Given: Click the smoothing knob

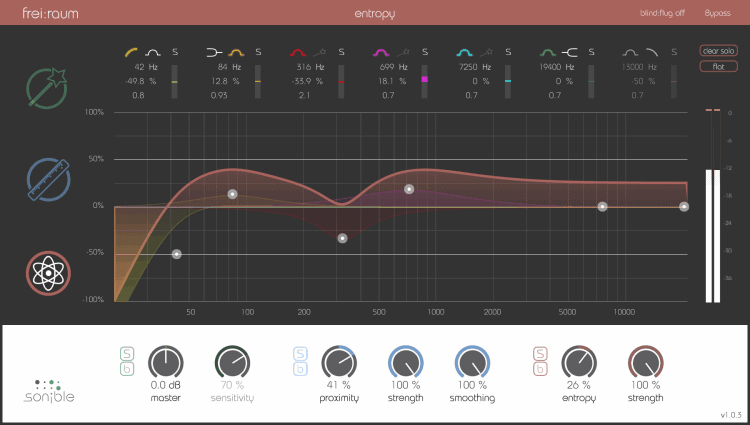Looking at the screenshot, I should click(x=472, y=363).
